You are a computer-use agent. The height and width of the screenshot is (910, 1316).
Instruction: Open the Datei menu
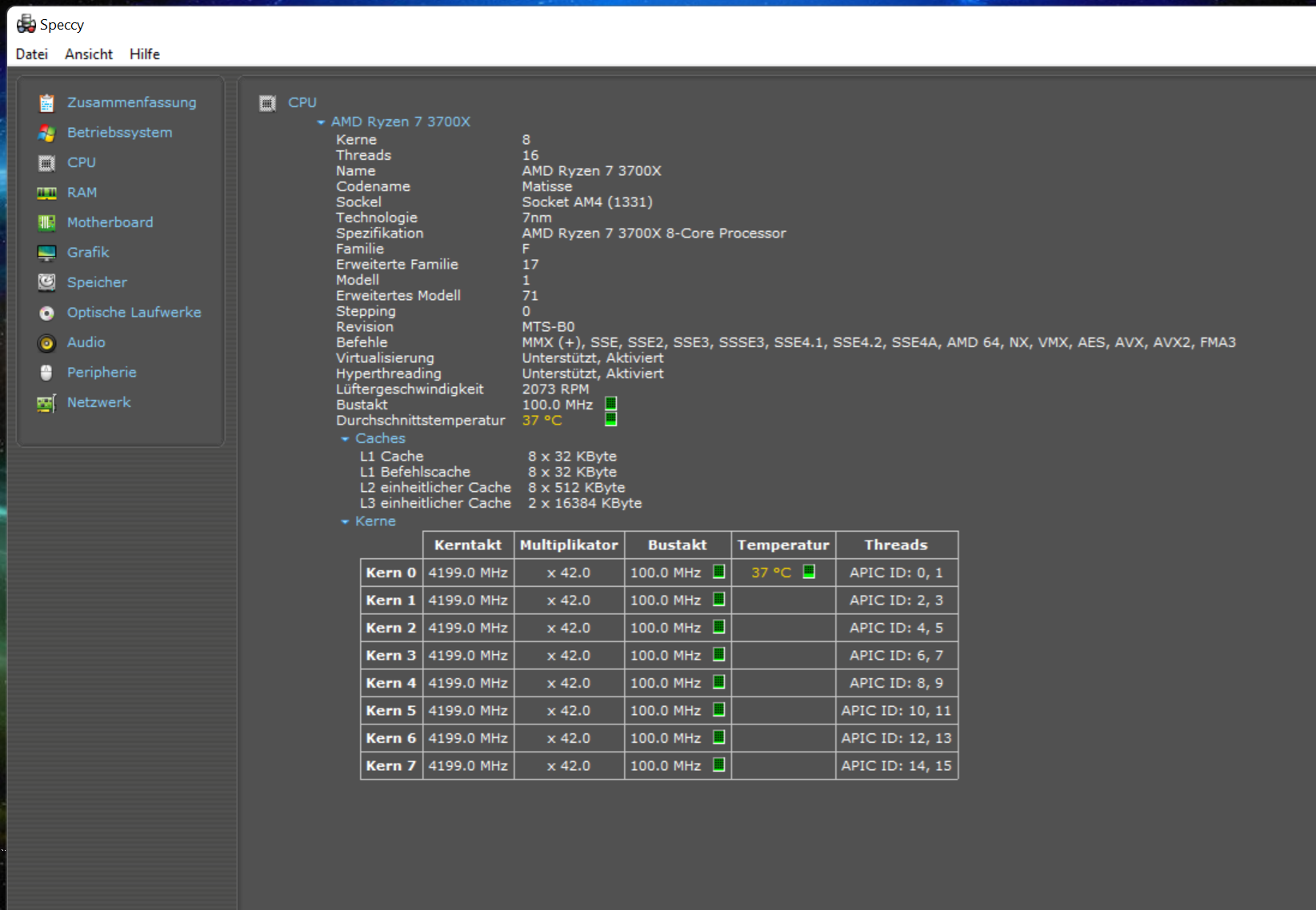pyautogui.click(x=32, y=54)
